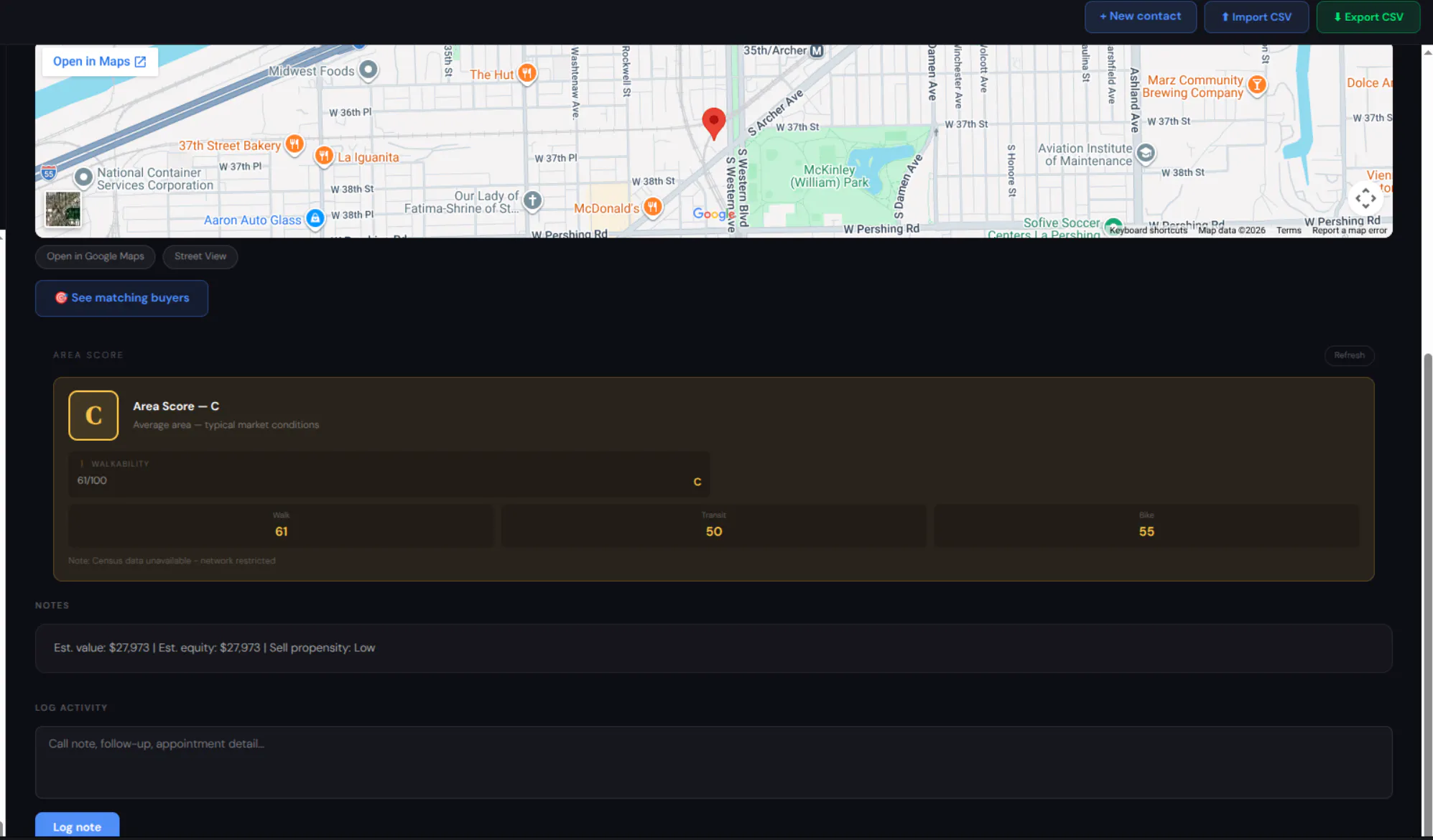Click the map camera controls button
This screenshot has height=840, width=1433.
point(1365,198)
